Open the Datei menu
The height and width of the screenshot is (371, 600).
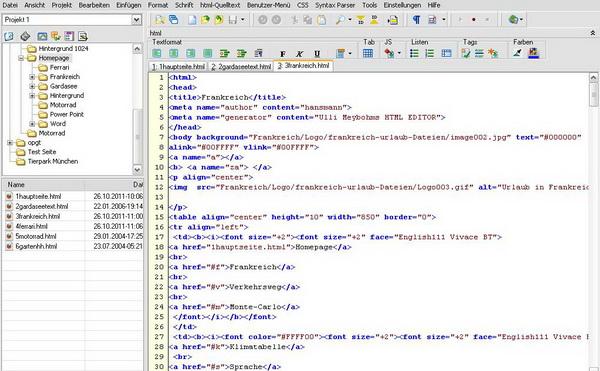pyautogui.click(x=10, y=5)
